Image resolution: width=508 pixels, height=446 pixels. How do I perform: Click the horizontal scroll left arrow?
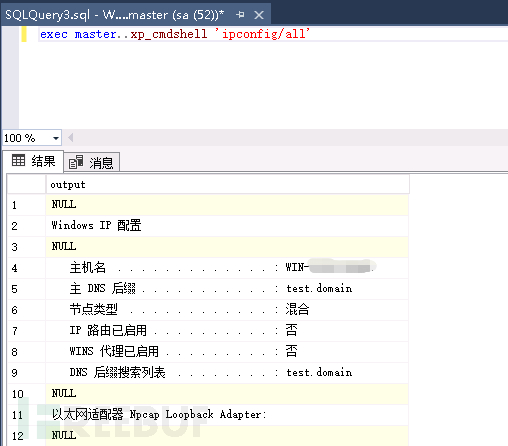[x=71, y=137]
